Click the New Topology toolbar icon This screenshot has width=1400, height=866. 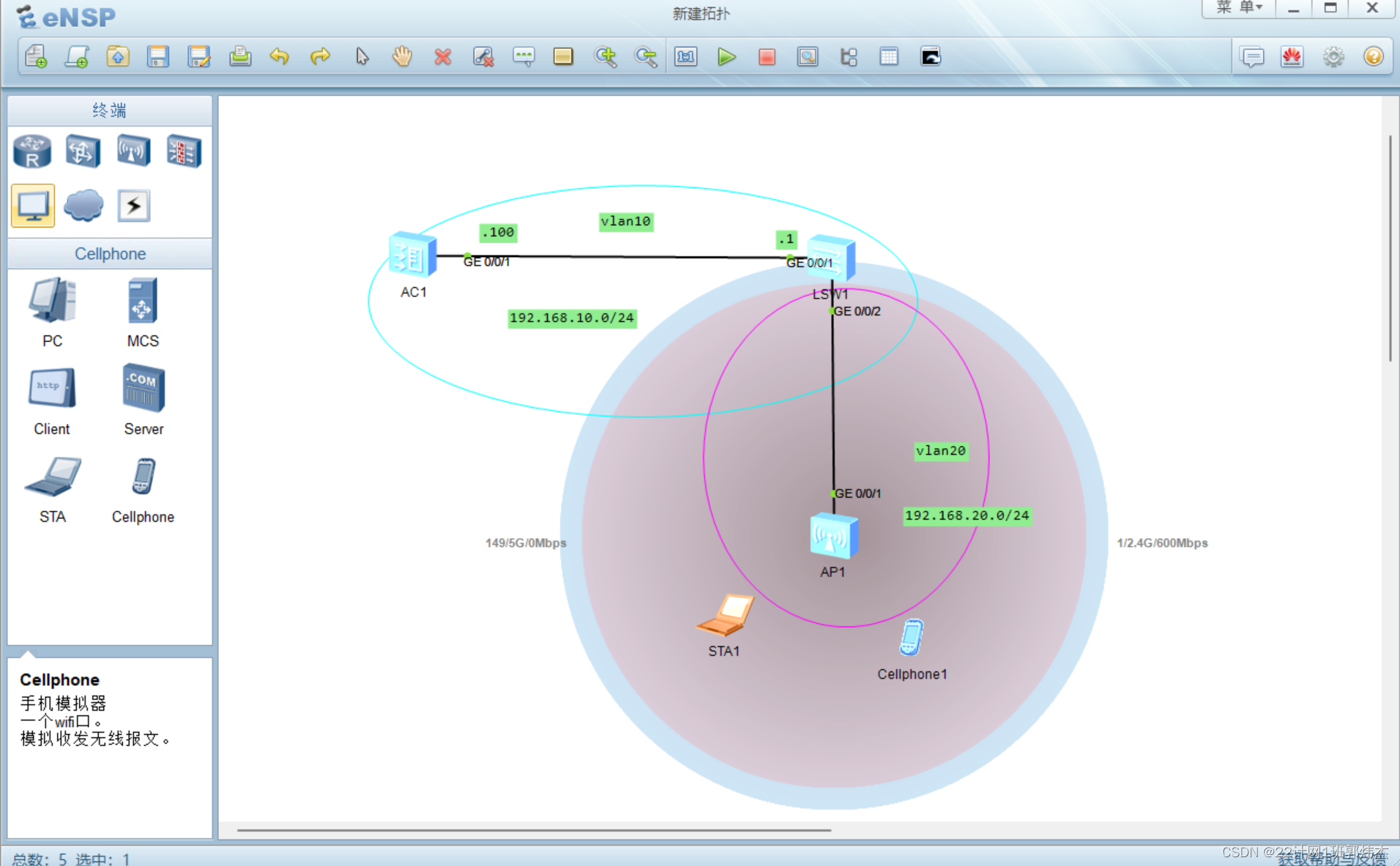pyautogui.click(x=36, y=56)
